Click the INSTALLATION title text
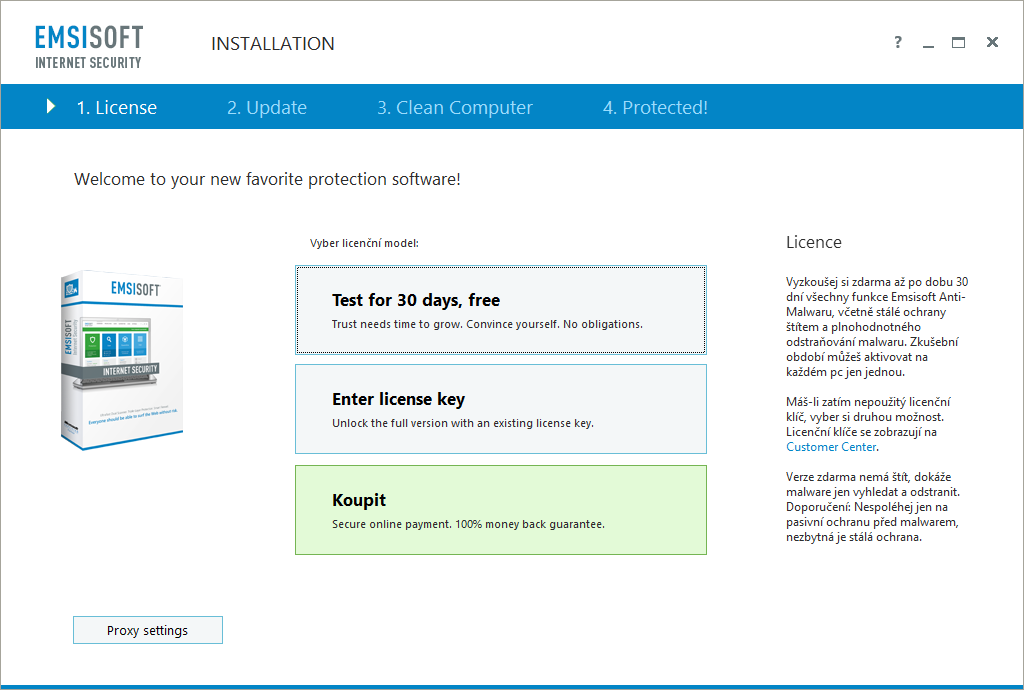 coord(272,44)
